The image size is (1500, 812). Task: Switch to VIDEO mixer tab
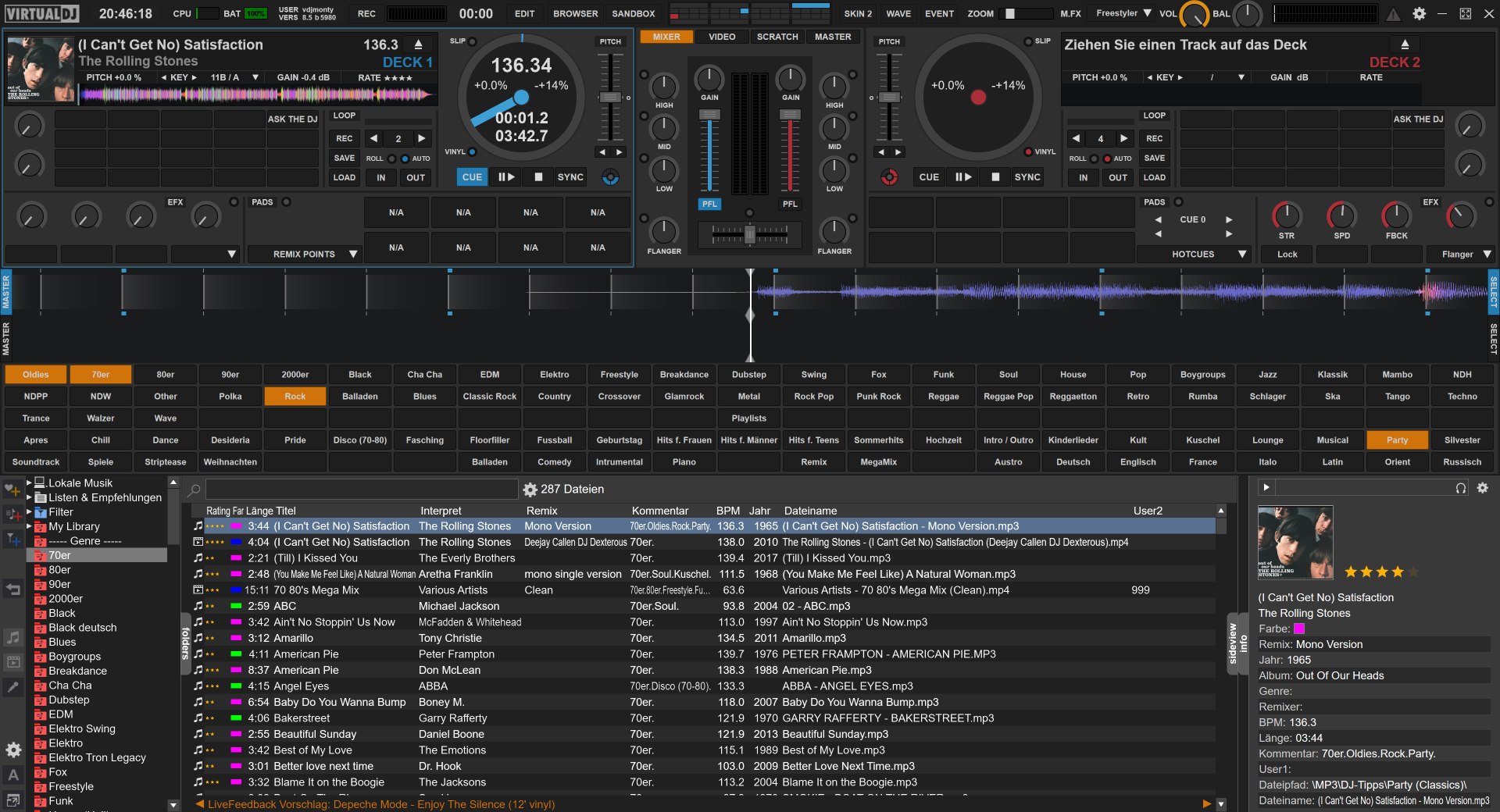coord(722,37)
